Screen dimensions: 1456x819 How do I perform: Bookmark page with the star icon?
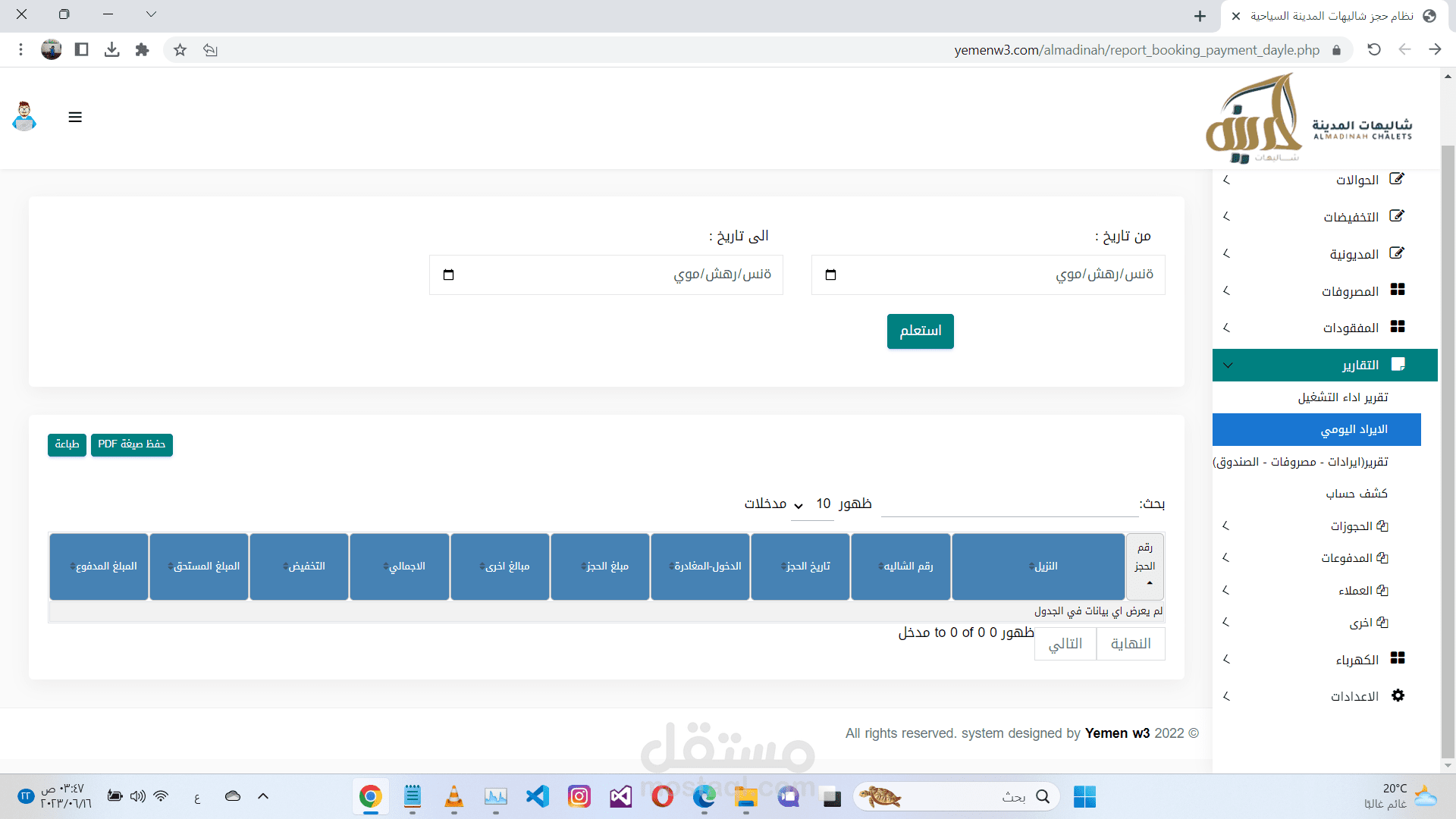coord(180,50)
